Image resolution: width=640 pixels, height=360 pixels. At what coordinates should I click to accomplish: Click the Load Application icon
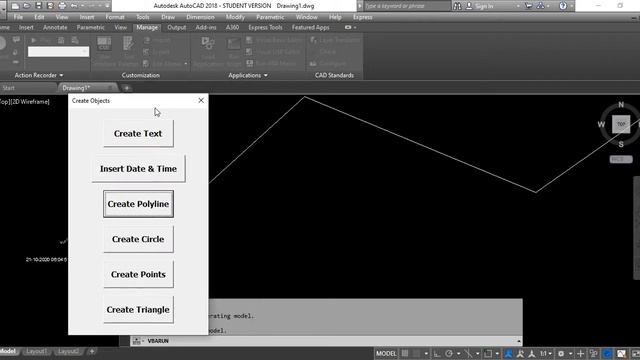tap(208, 43)
